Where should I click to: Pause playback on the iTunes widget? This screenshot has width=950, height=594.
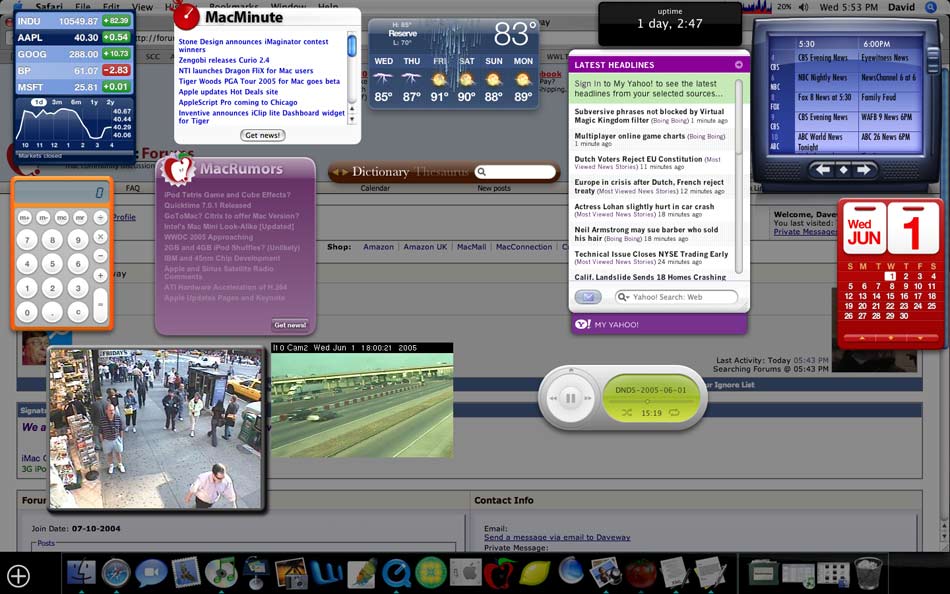pos(570,398)
